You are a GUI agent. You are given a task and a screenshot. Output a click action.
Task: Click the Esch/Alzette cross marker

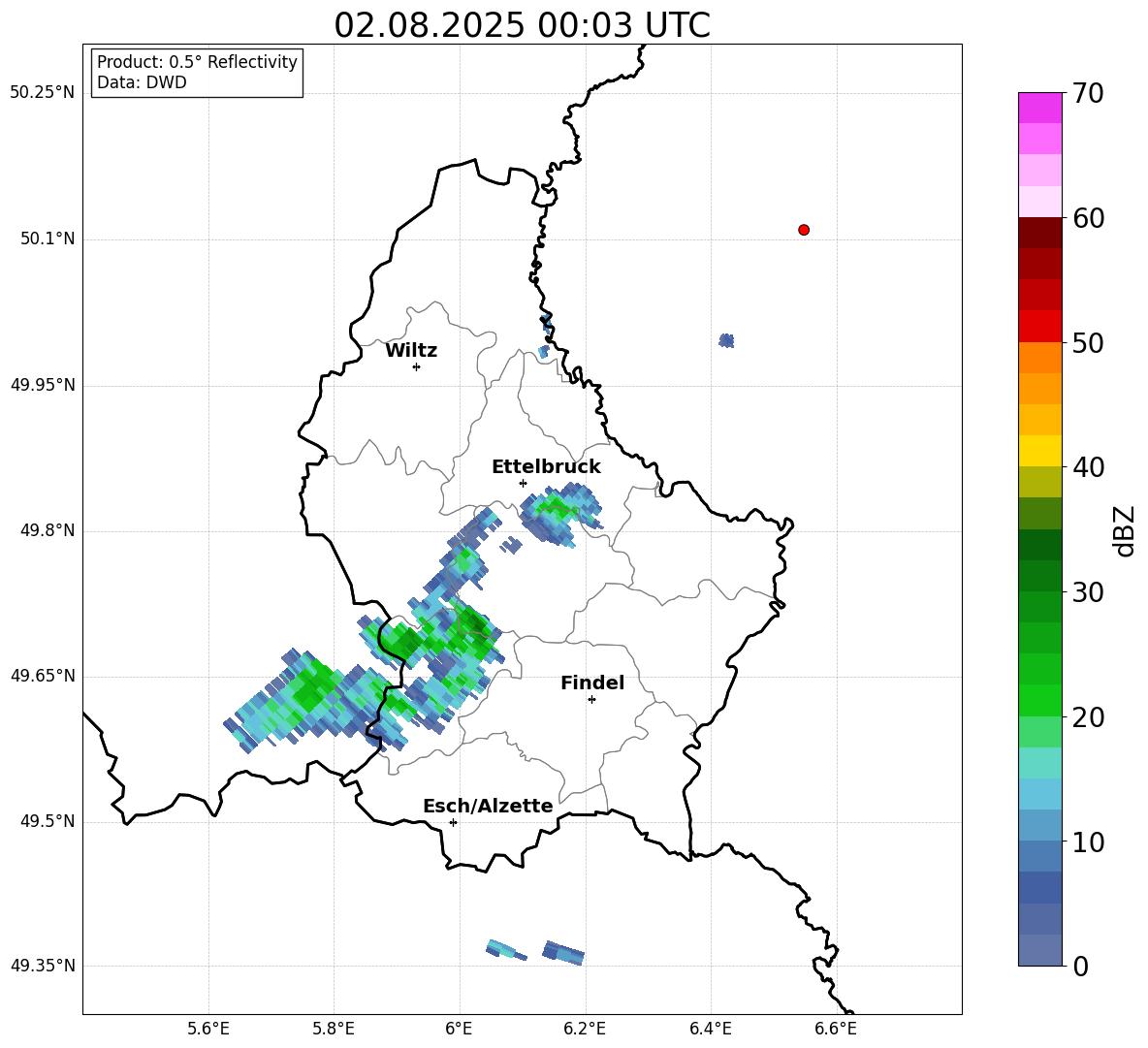(x=453, y=822)
